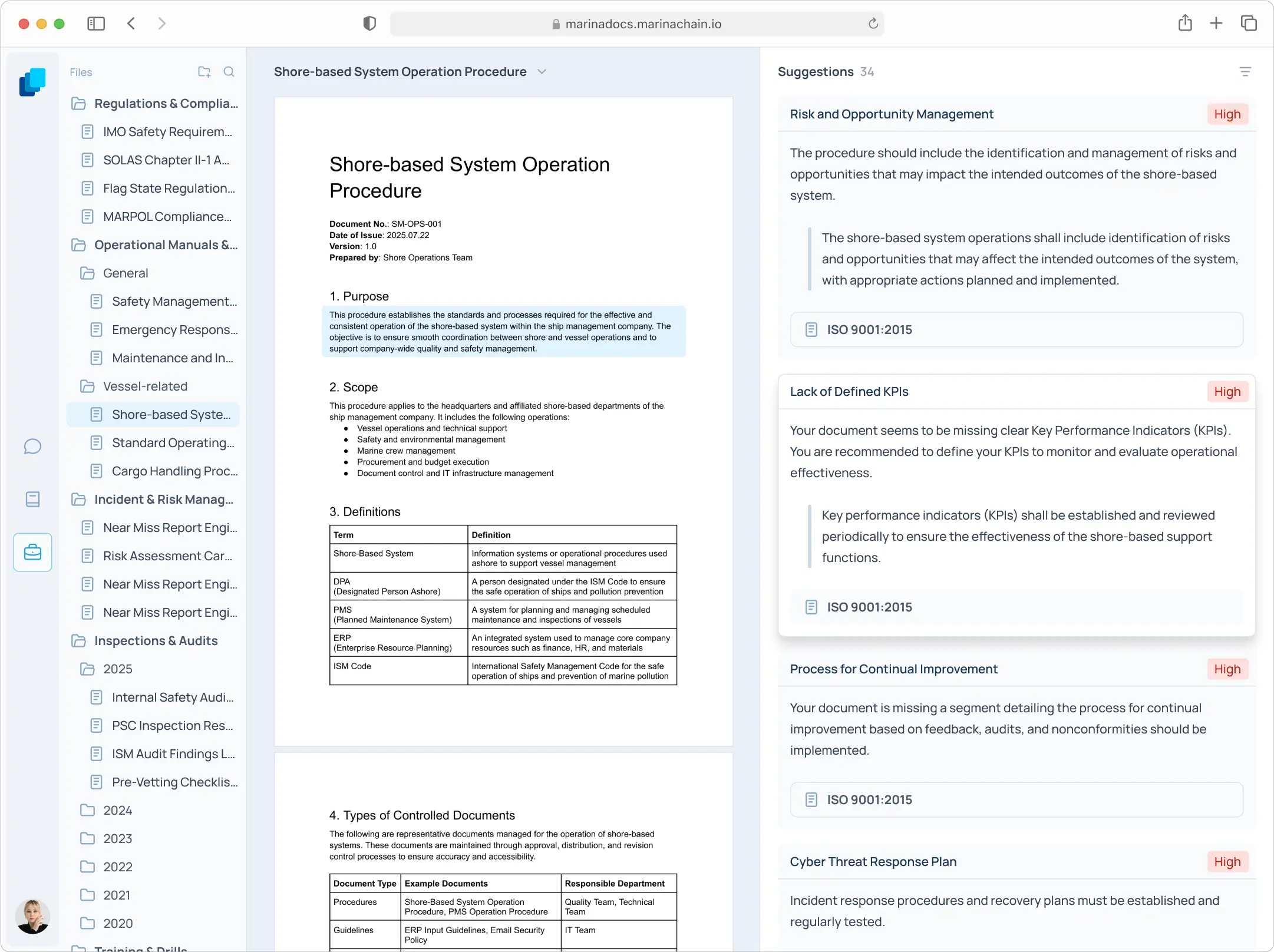Image resolution: width=1274 pixels, height=952 pixels.
Task: Click the highlighted Purpose paragraph in document
Action: pos(504,332)
